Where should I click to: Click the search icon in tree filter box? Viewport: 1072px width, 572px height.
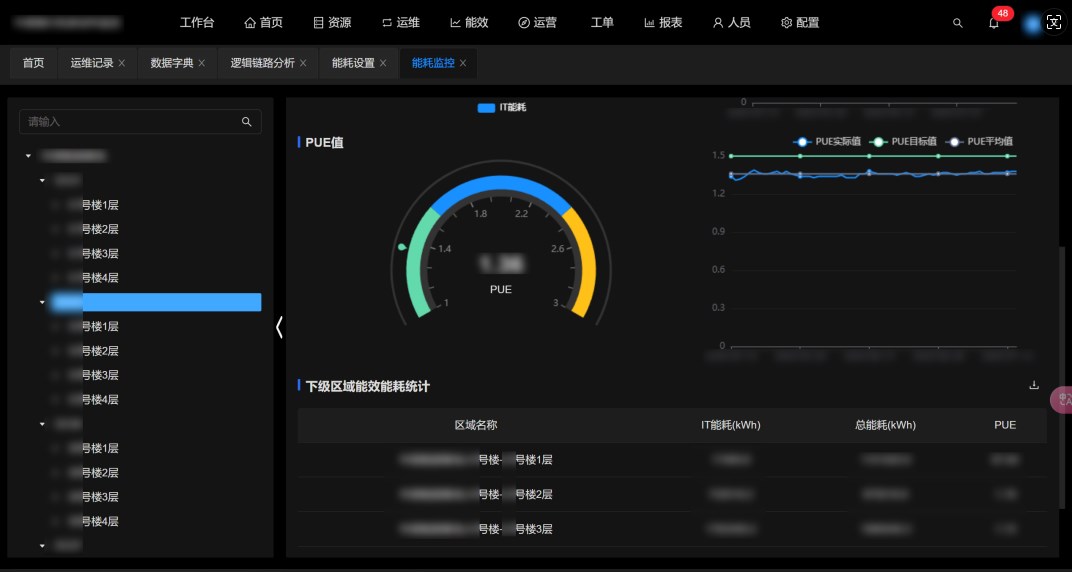point(247,122)
